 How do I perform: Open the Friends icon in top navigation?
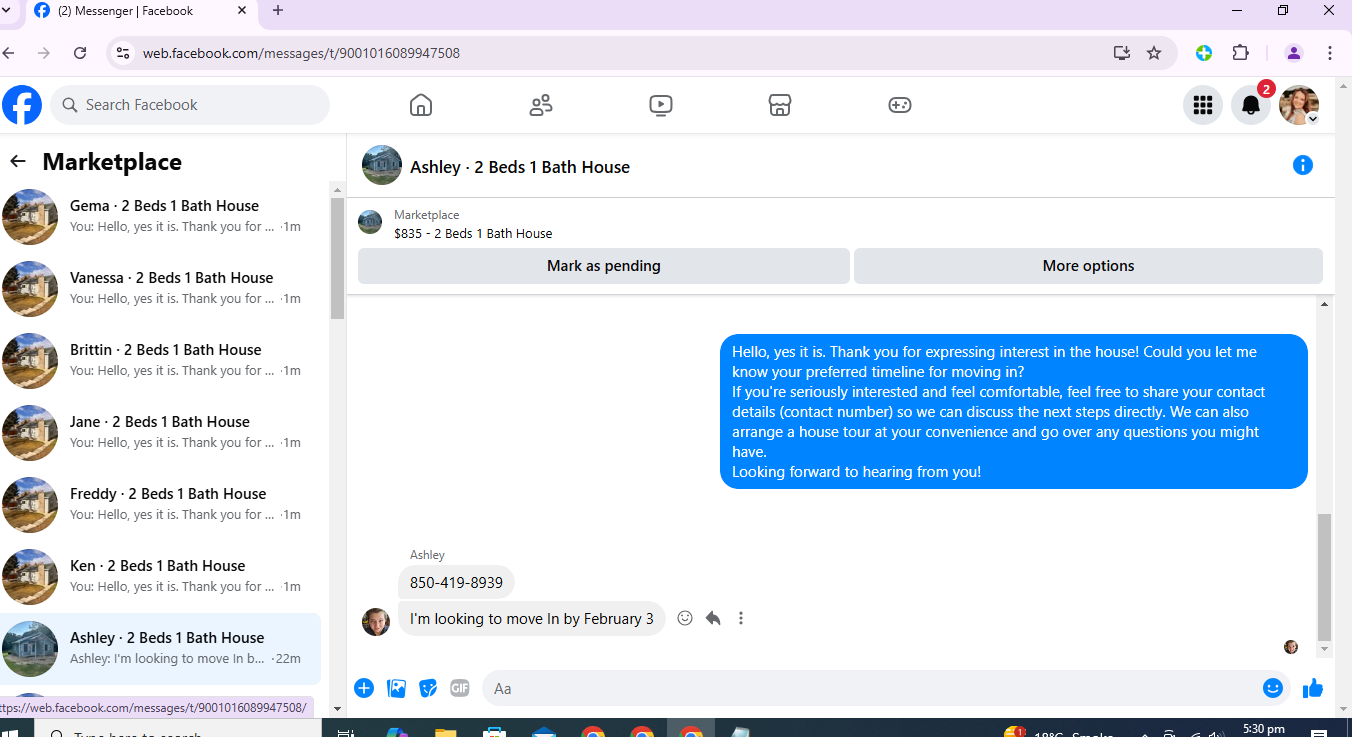(x=541, y=105)
